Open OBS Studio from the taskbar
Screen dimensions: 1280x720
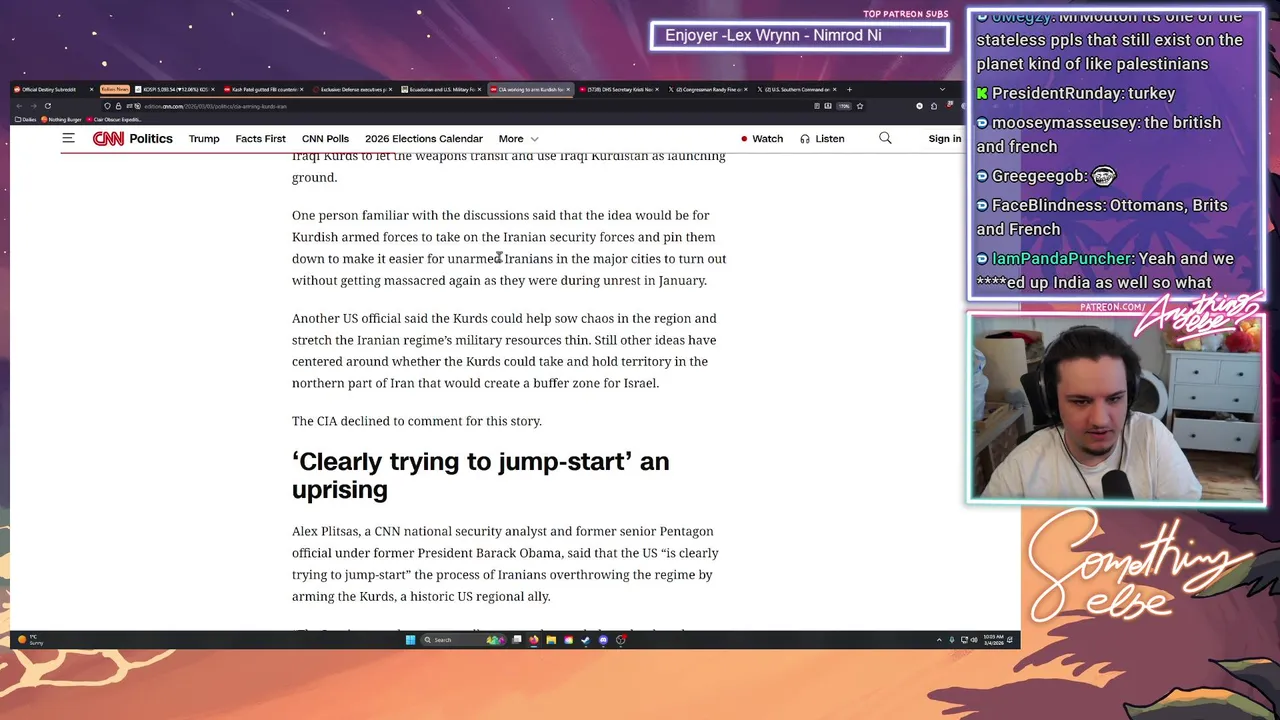pyautogui.click(x=621, y=640)
